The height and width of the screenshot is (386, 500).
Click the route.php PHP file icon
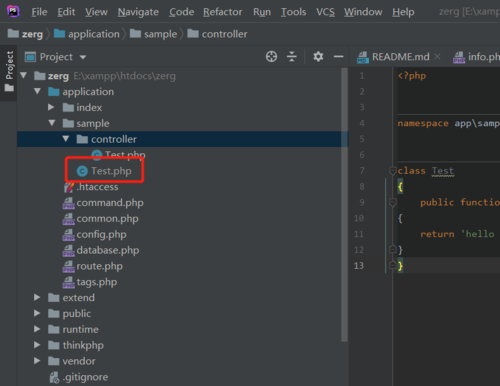[69, 266]
